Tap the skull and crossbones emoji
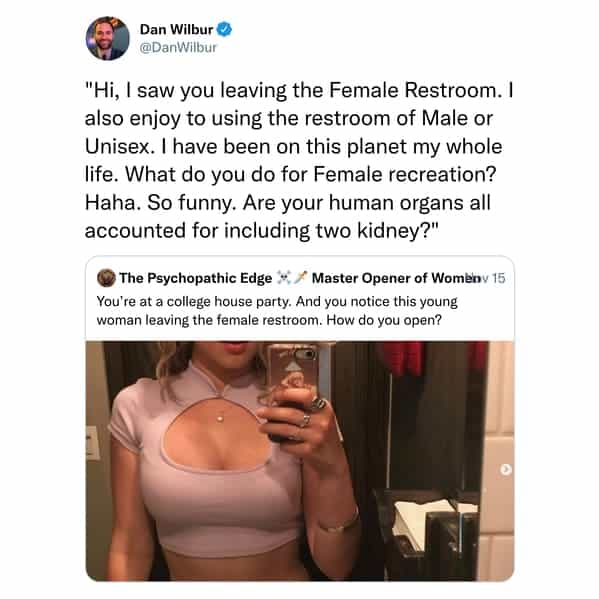599x599 pixels. tap(284, 278)
